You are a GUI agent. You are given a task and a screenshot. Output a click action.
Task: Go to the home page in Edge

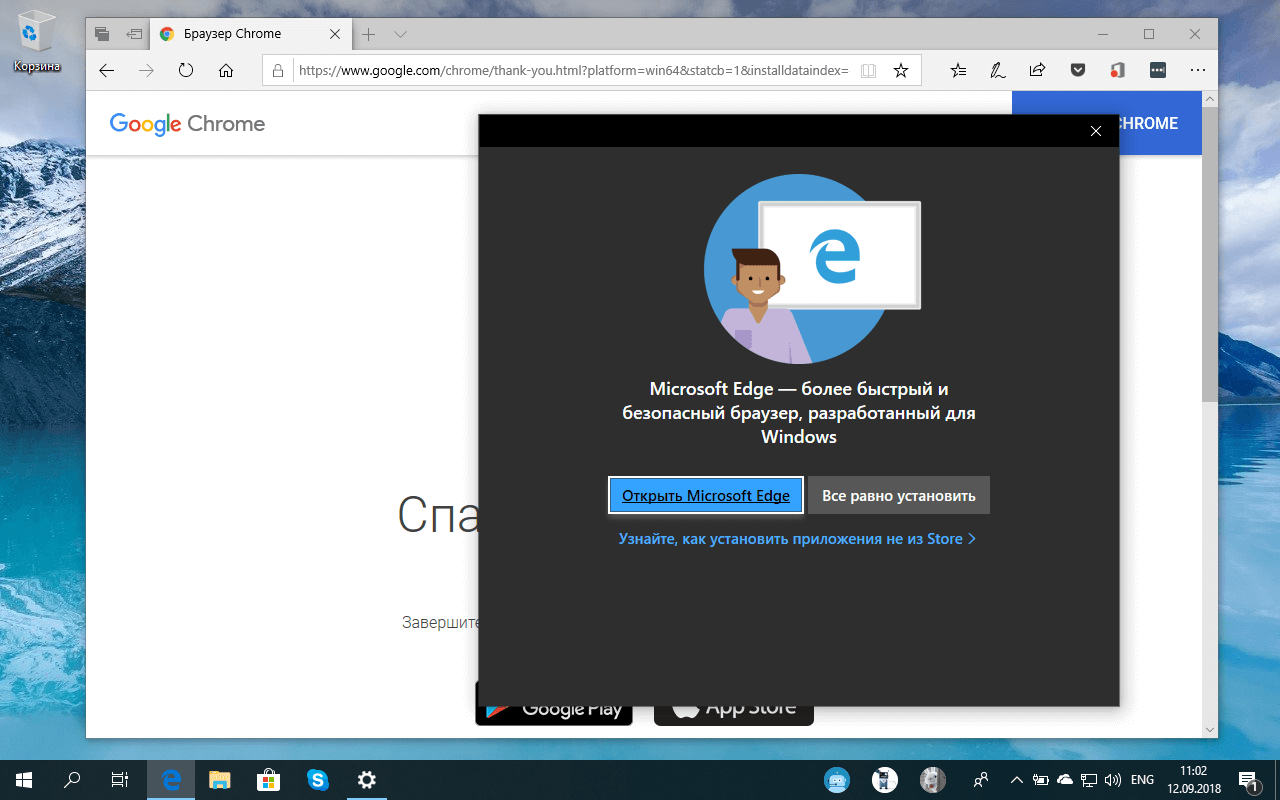click(226, 70)
